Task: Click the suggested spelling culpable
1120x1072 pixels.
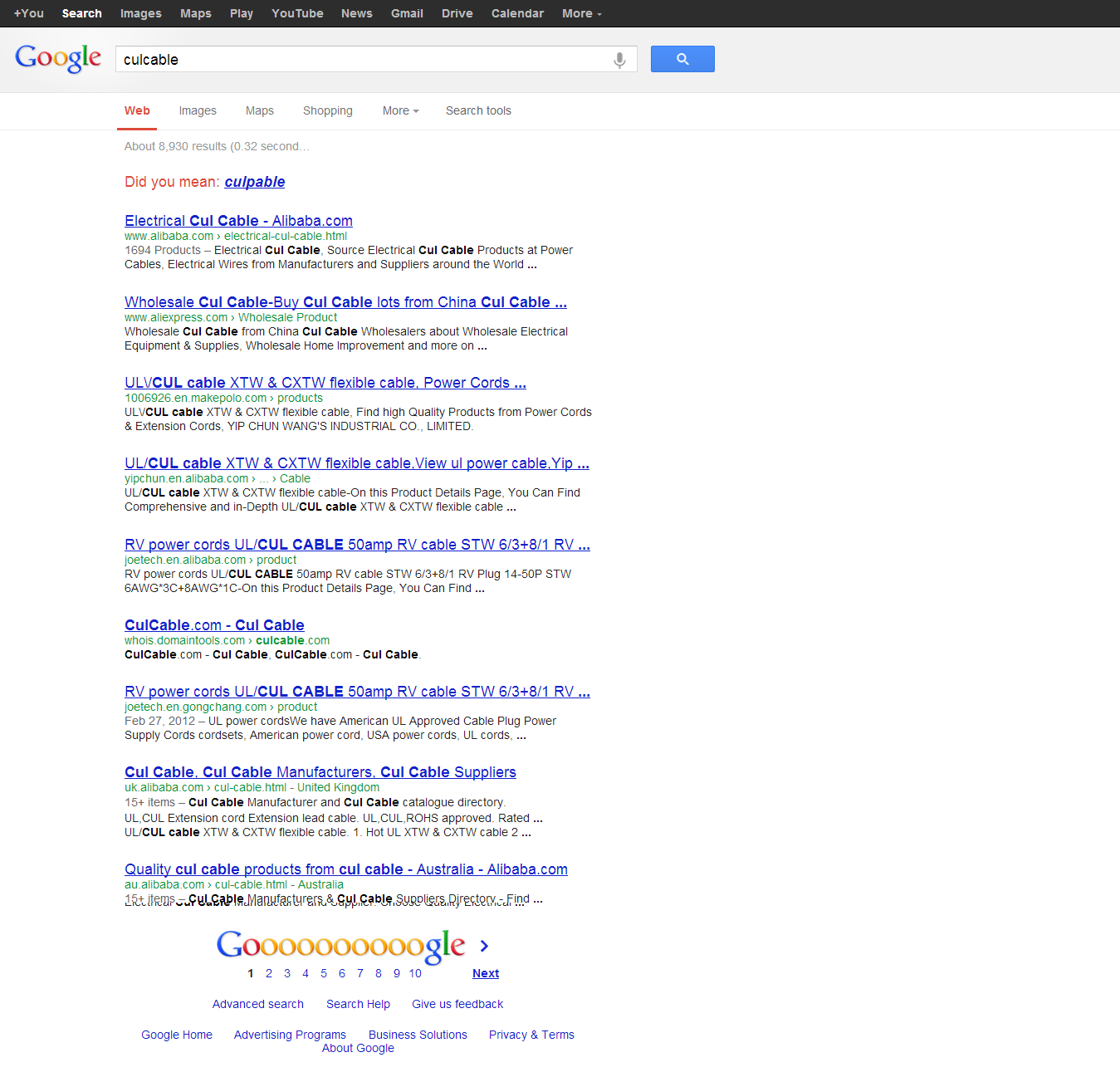Action: pos(255,182)
